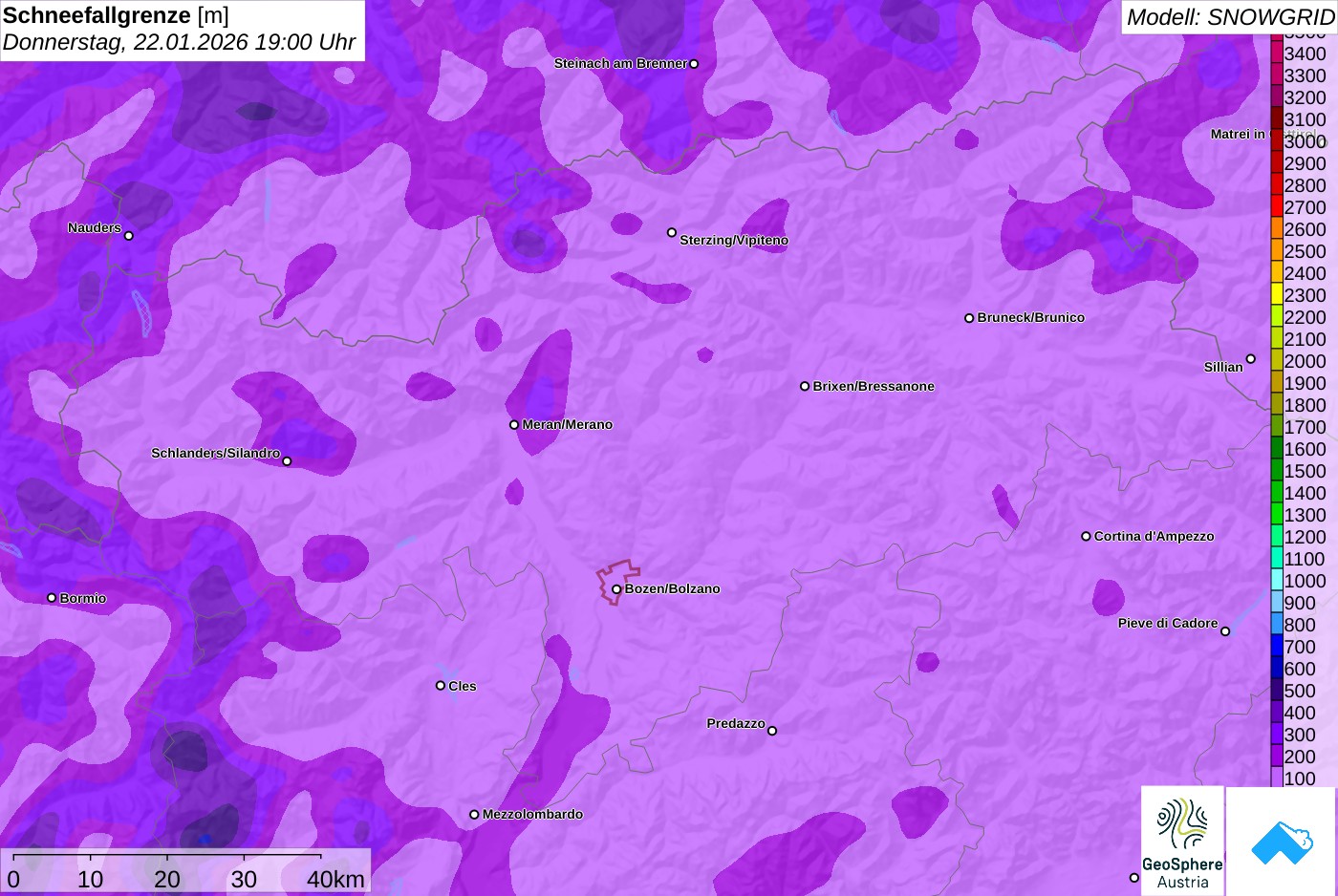Click the 3400 legend value

tap(1305, 53)
